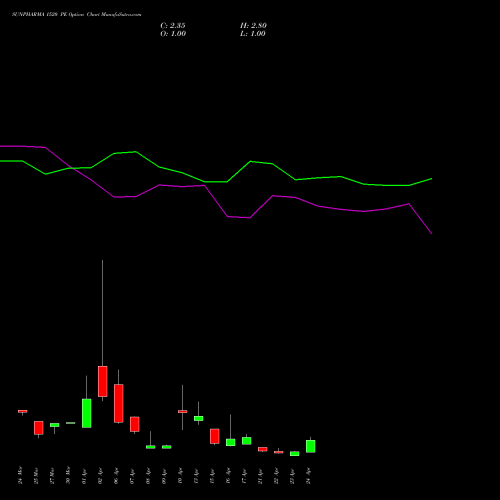Click the "02 Apr" date label
The image size is (500, 500).
(100, 476)
